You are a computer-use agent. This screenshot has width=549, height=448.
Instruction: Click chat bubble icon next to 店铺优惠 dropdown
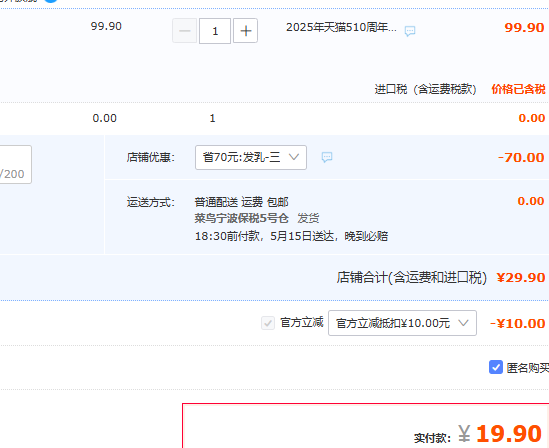pyautogui.click(x=327, y=157)
